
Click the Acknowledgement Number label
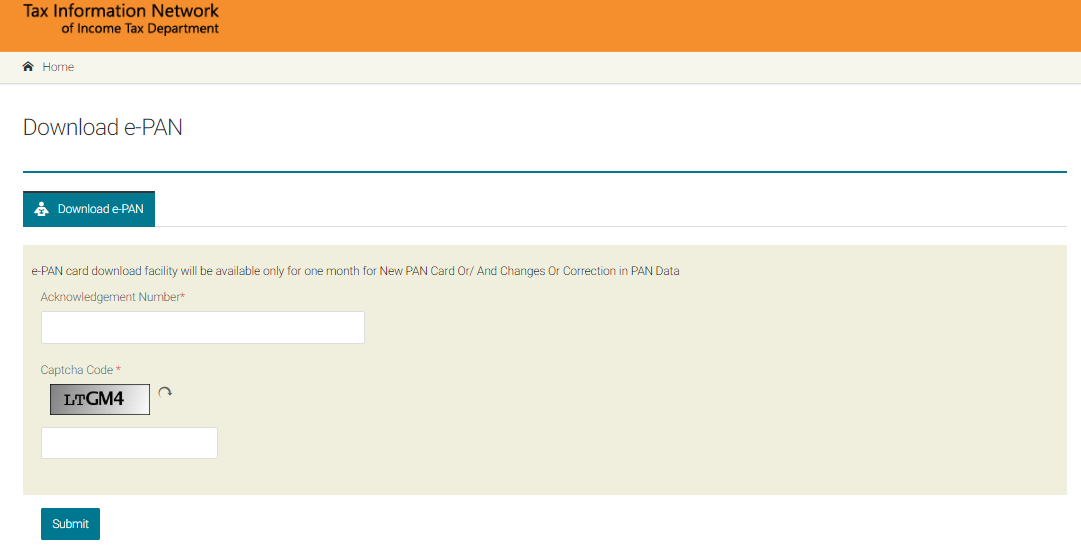click(x=113, y=297)
